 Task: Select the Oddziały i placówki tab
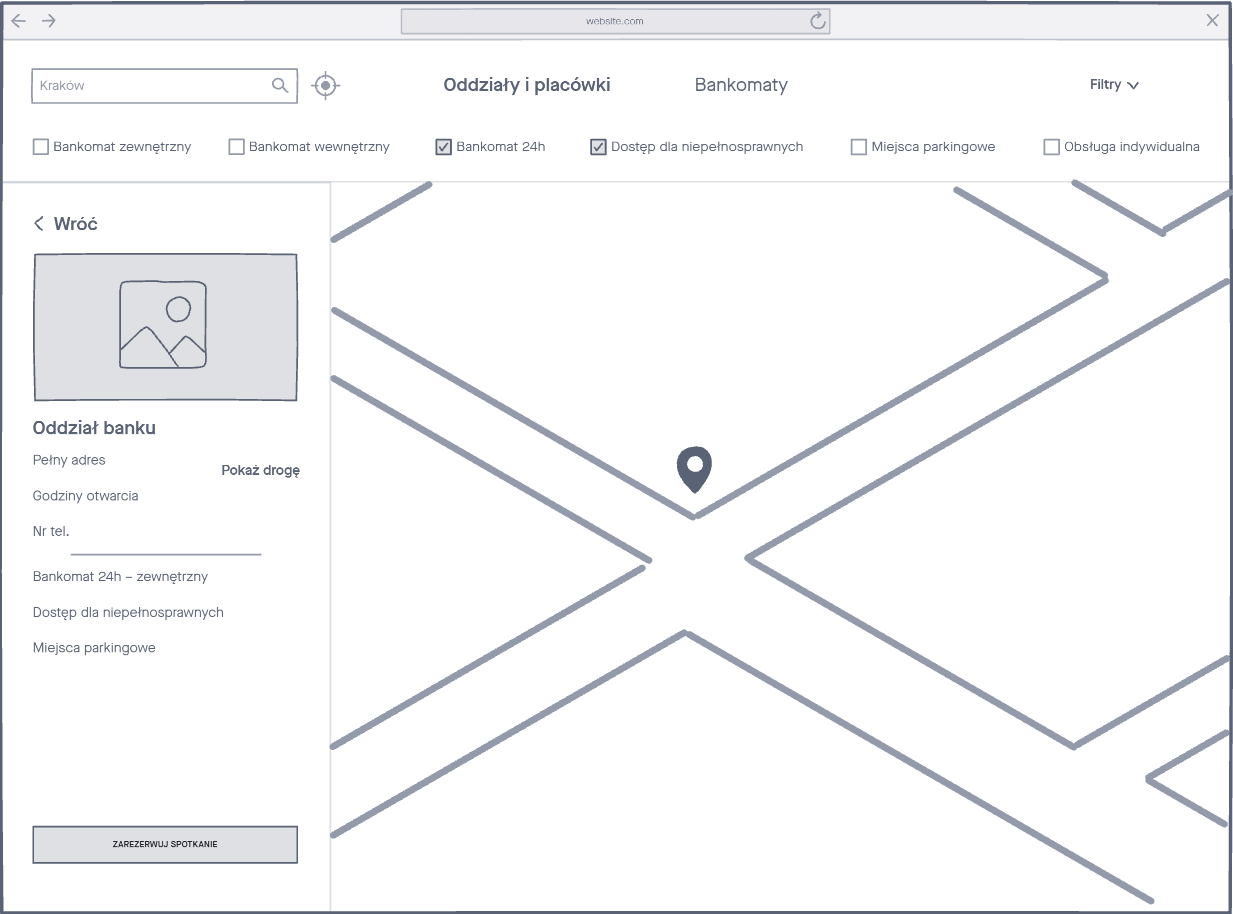coord(527,85)
